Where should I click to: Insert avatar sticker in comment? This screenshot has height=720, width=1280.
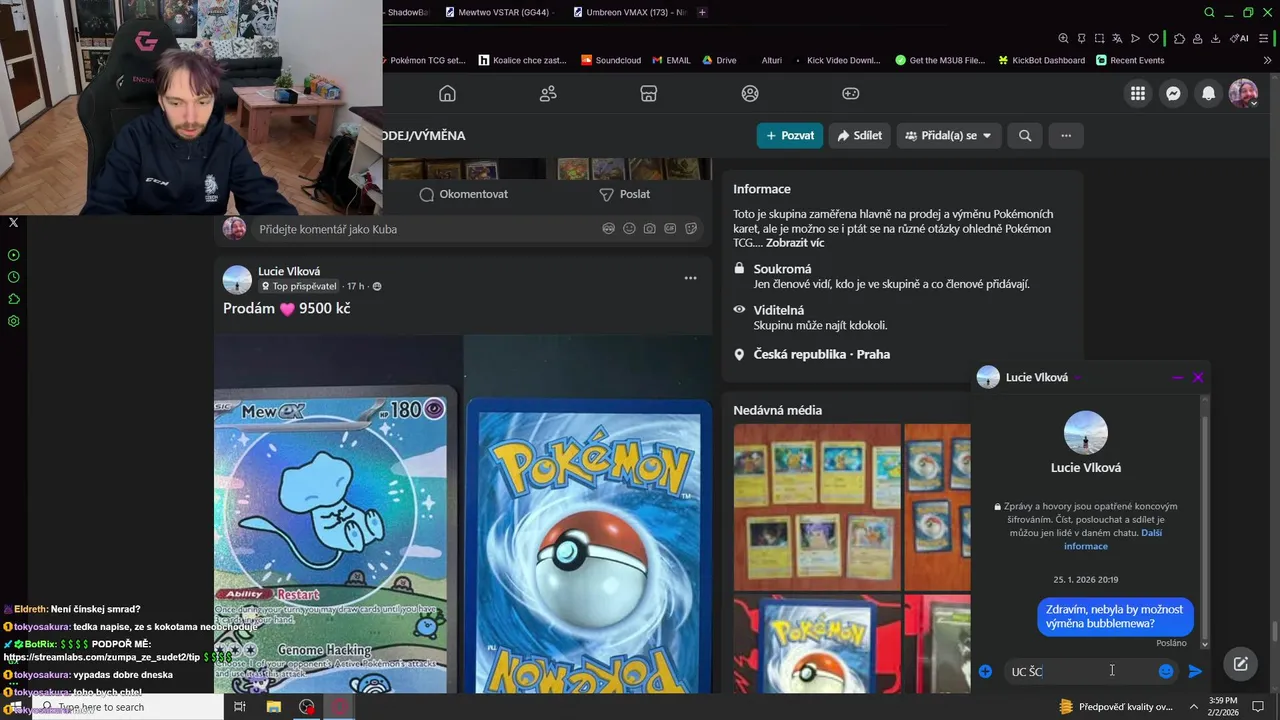coord(608,229)
